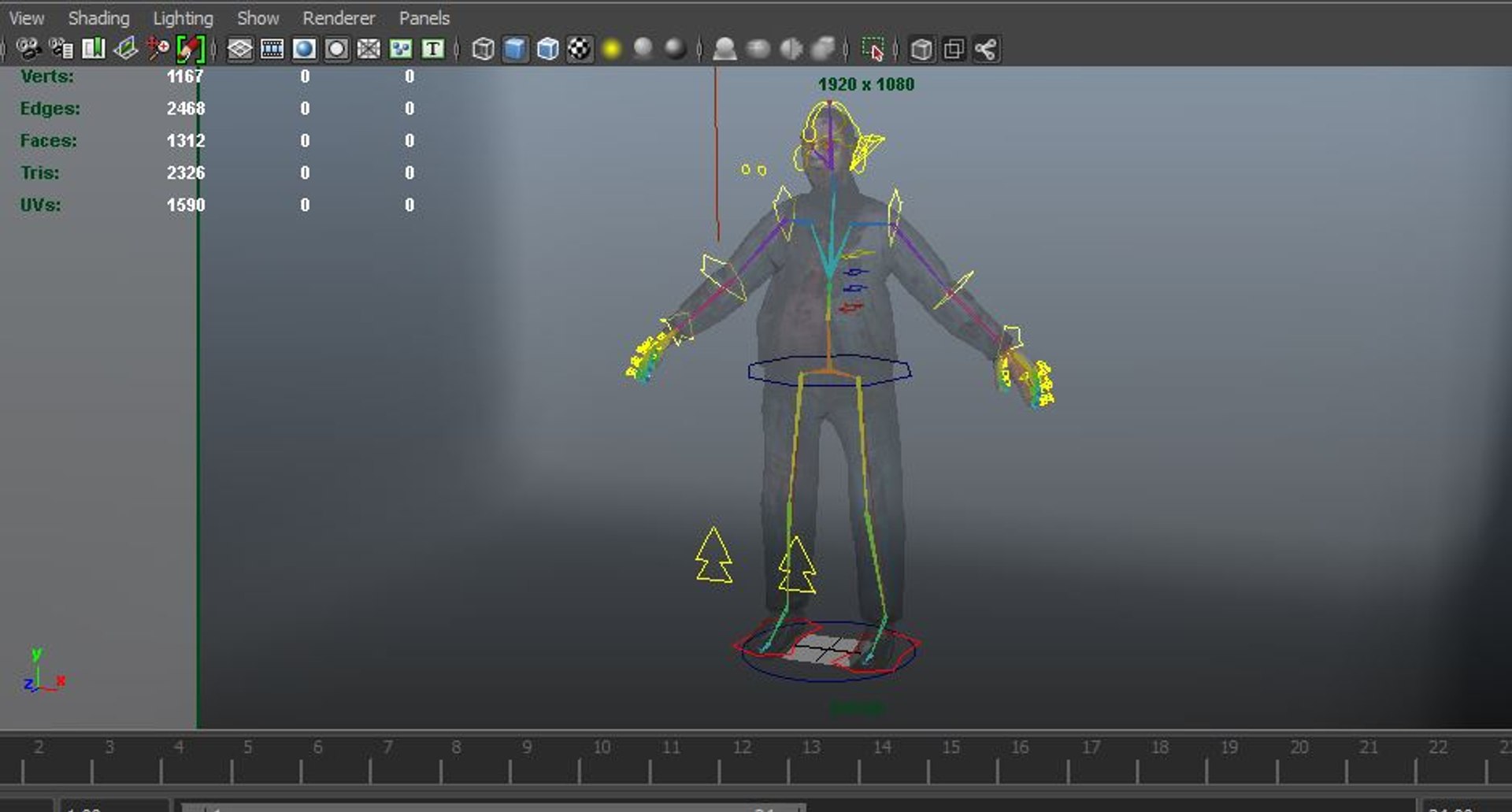Click the X-Ray Joints icon
This screenshot has height=812, width=1512.
986,49
